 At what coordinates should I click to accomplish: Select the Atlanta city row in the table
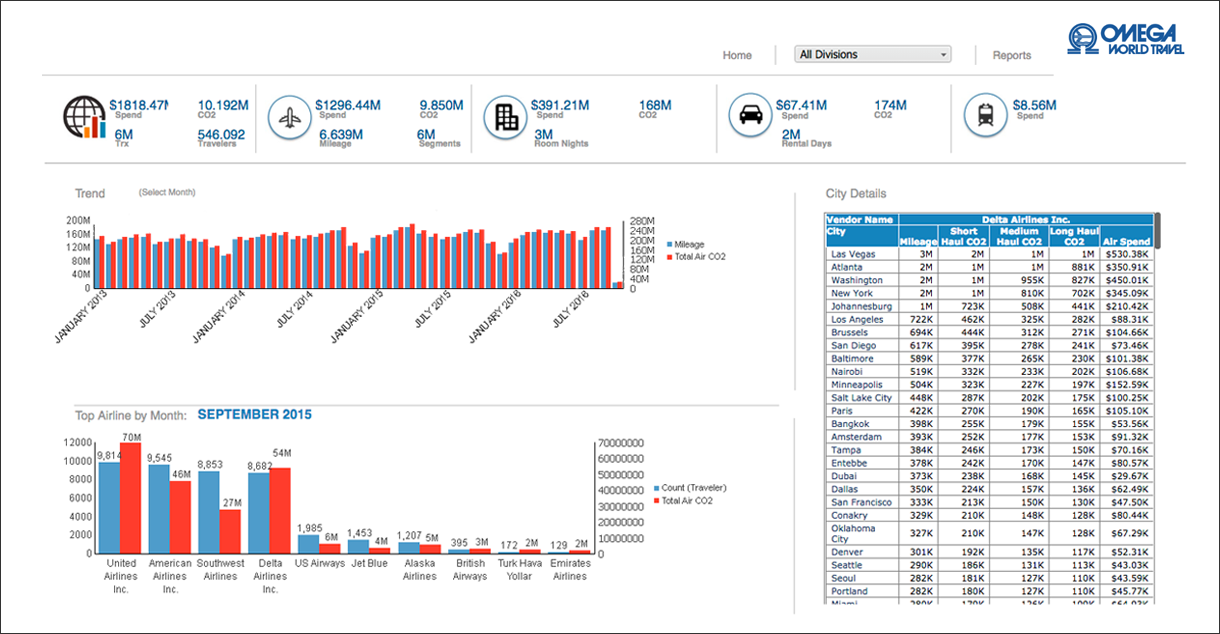pos(862,267)
